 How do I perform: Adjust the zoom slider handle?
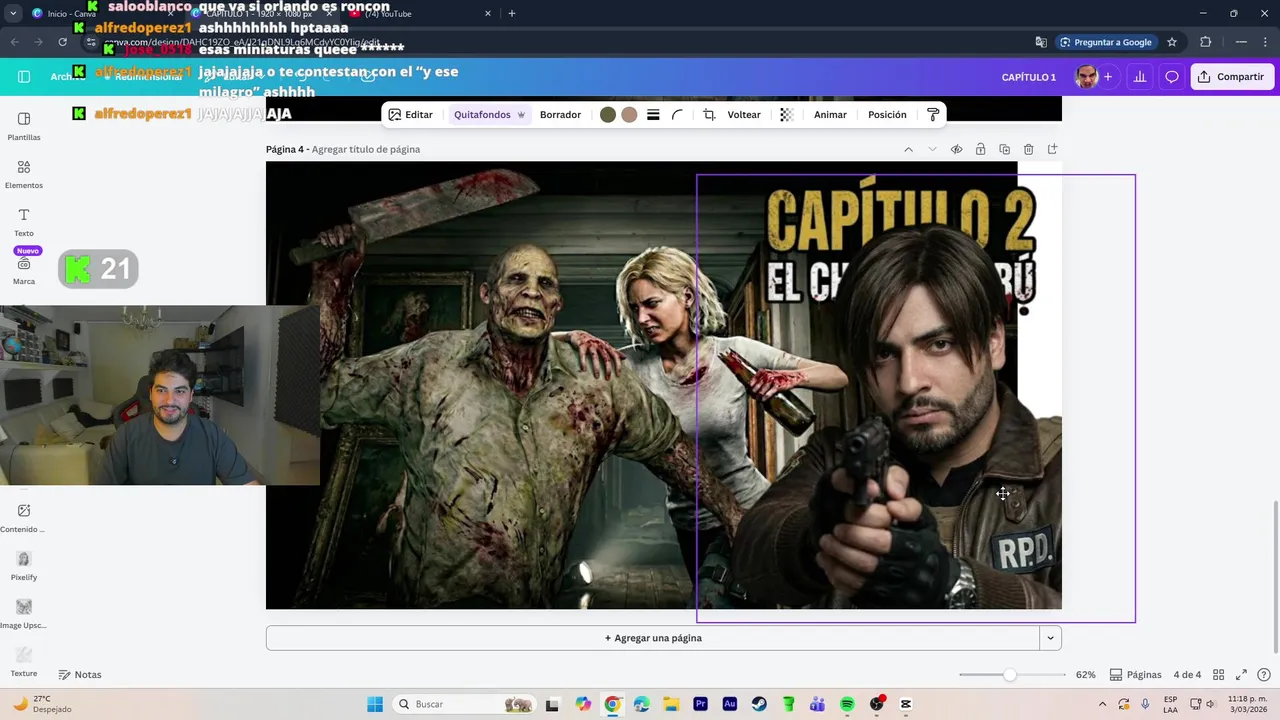(x=1010, y=675)
